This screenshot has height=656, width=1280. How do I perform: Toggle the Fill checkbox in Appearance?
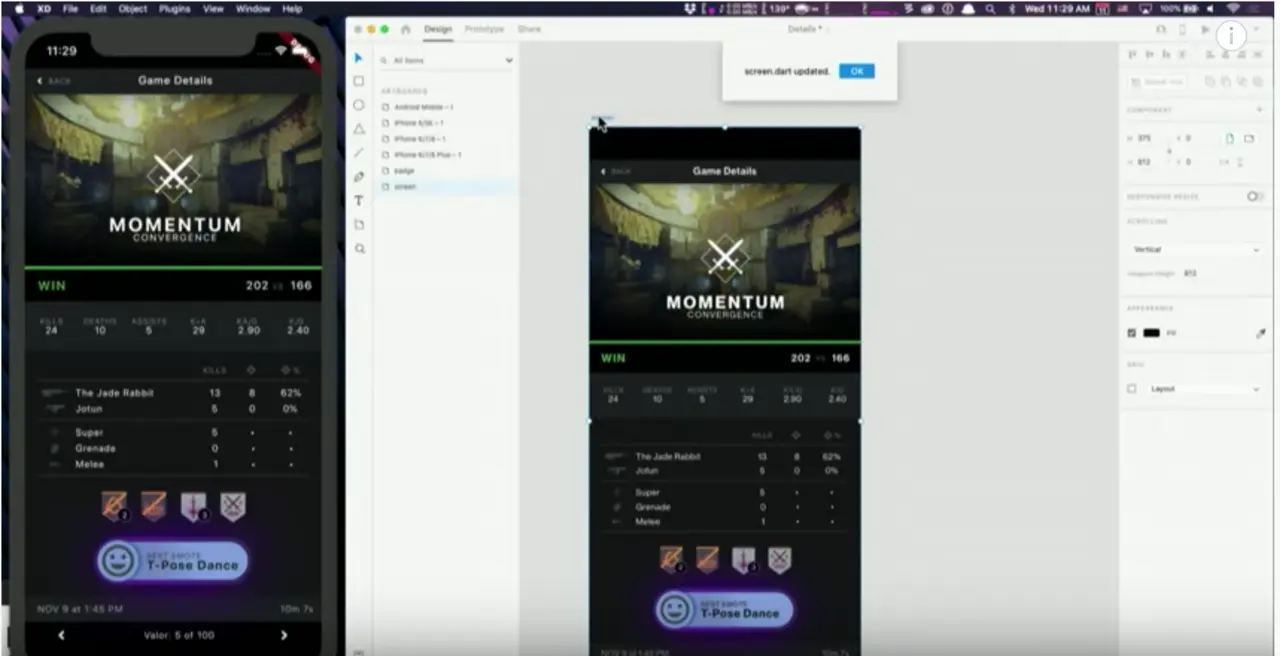point(1132,333)
